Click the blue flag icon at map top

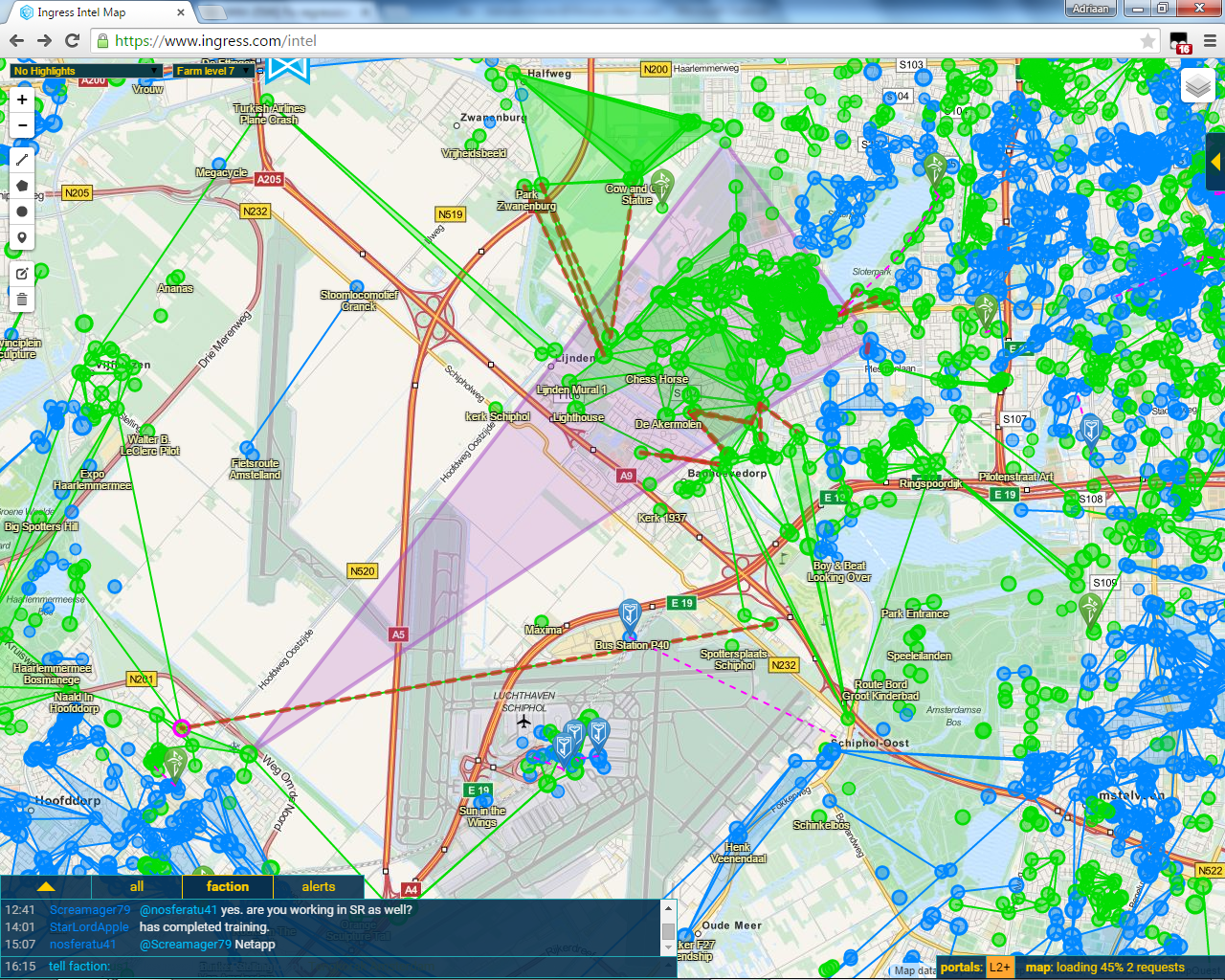tap(288, 70)
